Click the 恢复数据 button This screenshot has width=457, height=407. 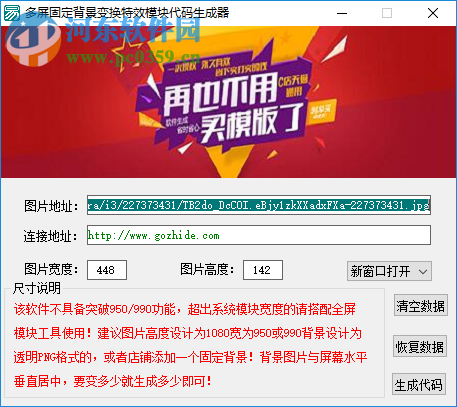pos(420,347)
